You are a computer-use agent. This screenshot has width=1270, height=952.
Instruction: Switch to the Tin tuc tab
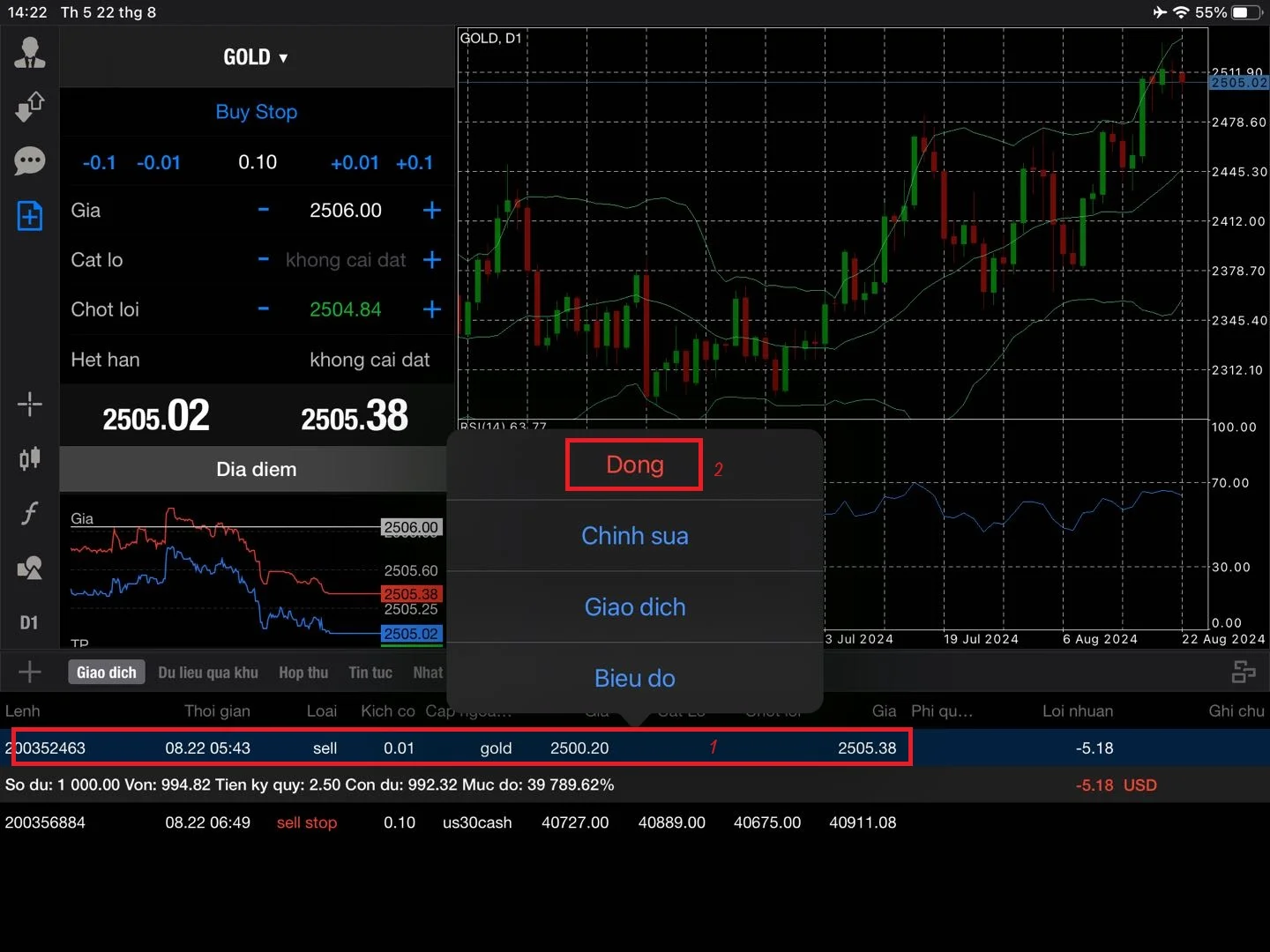pyautogui.click(x=370, y=673)
